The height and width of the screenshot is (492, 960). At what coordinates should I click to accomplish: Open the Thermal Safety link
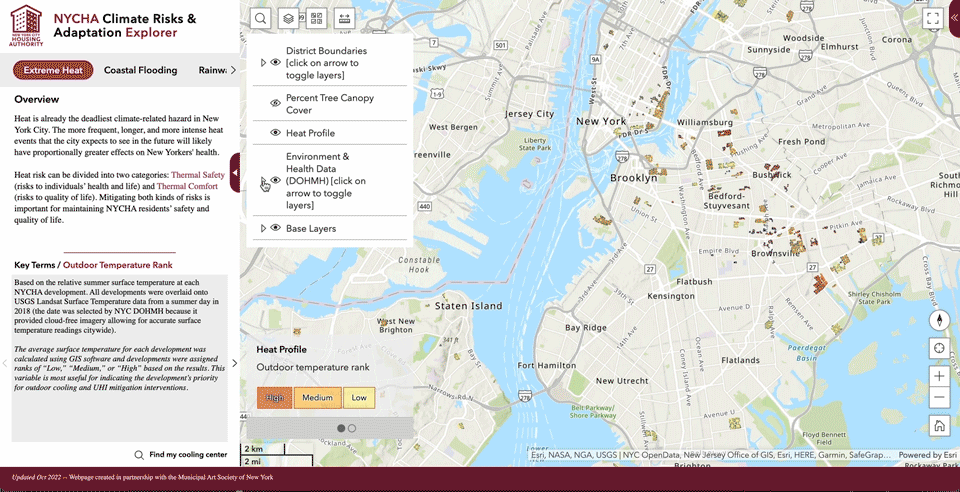click(x=198, y=174)
